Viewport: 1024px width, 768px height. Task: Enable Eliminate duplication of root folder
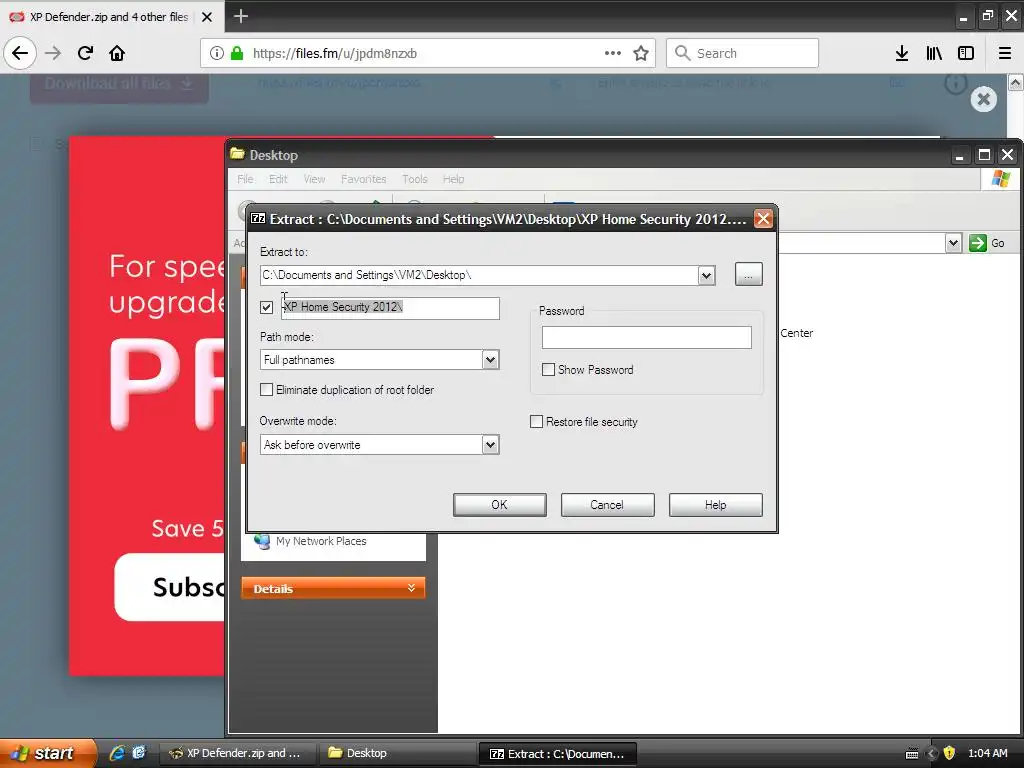coord(266,390)
